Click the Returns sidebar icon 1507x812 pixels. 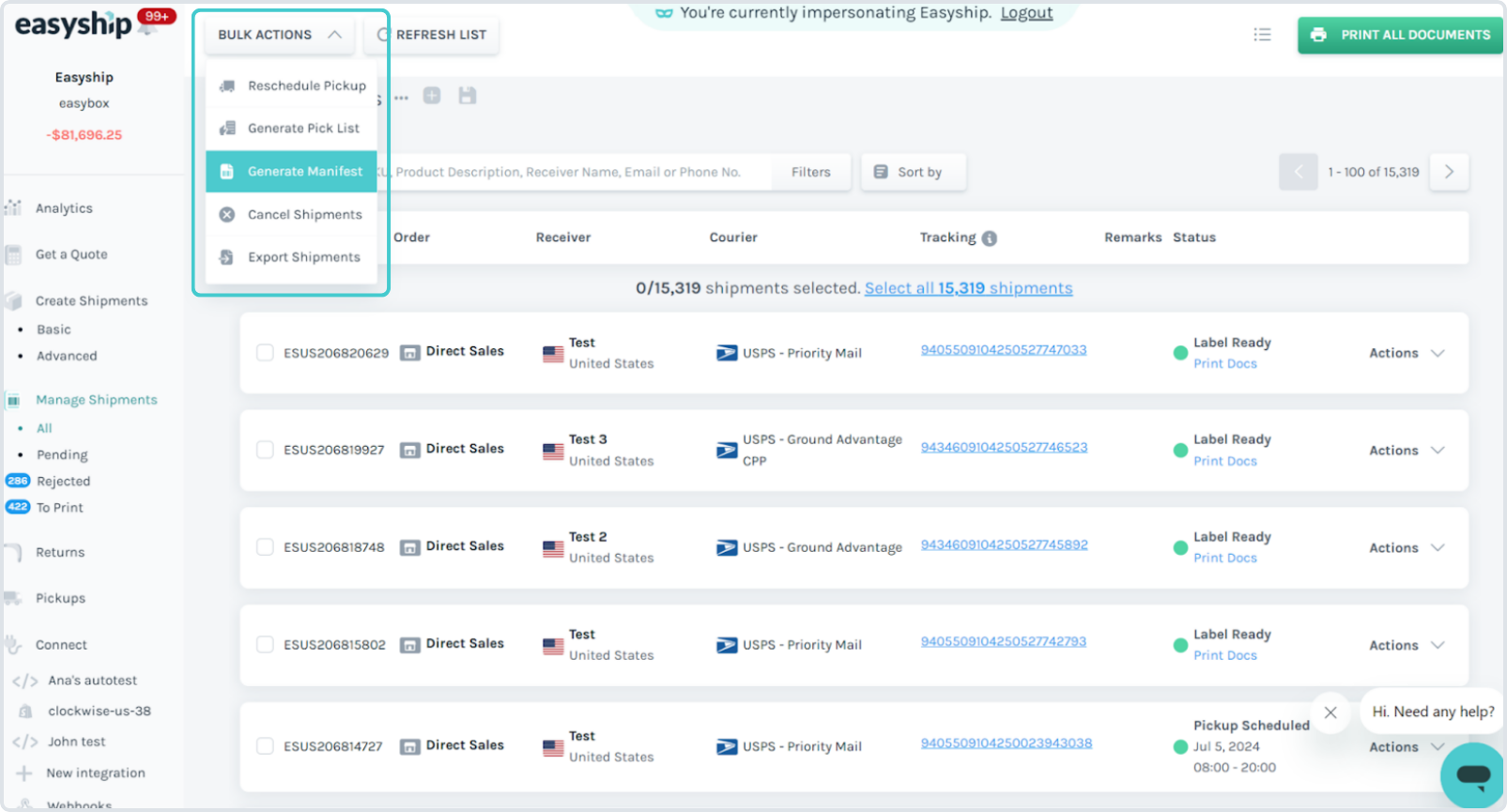point(13,553)
